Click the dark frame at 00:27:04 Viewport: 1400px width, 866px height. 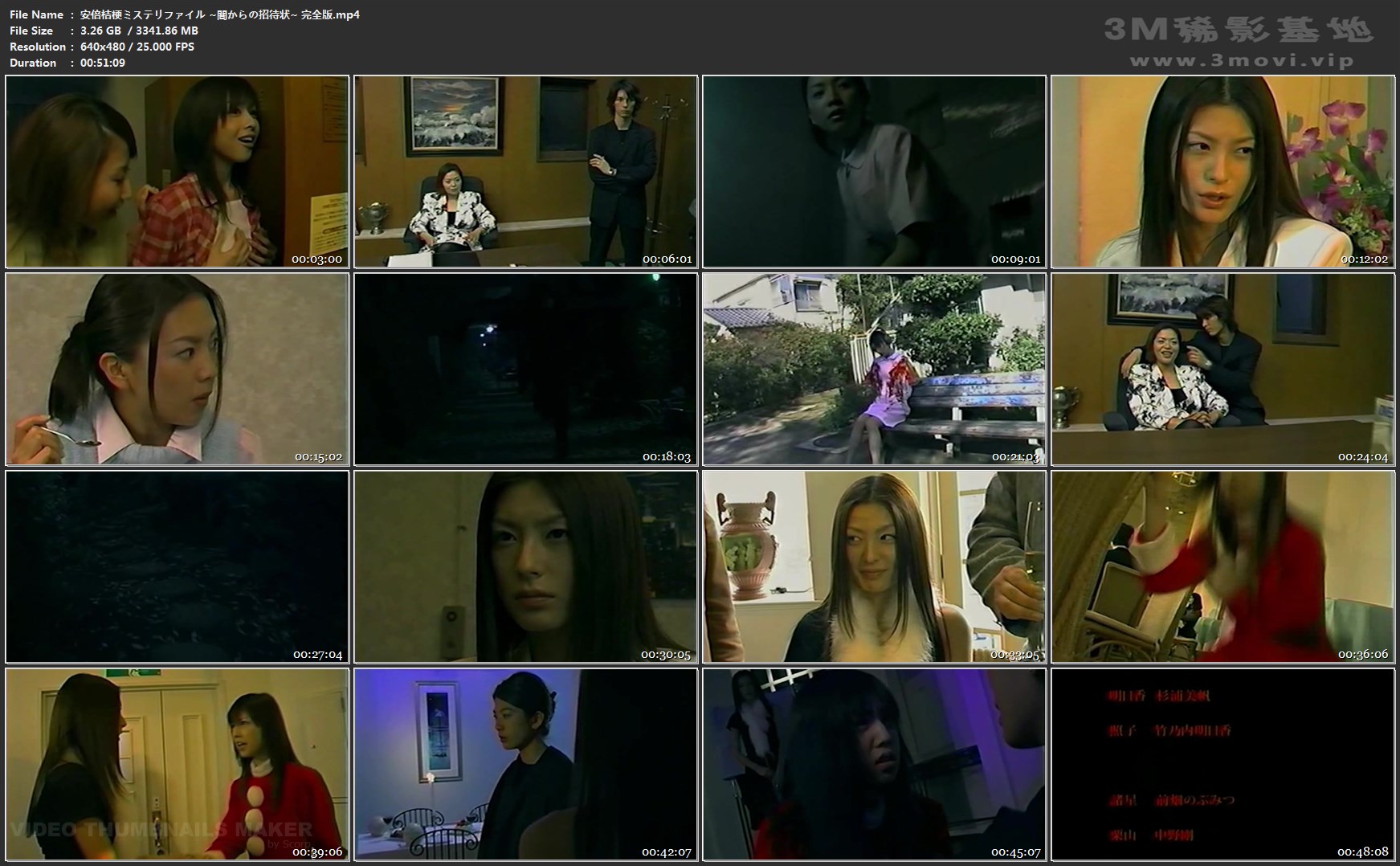click(178, 566)
